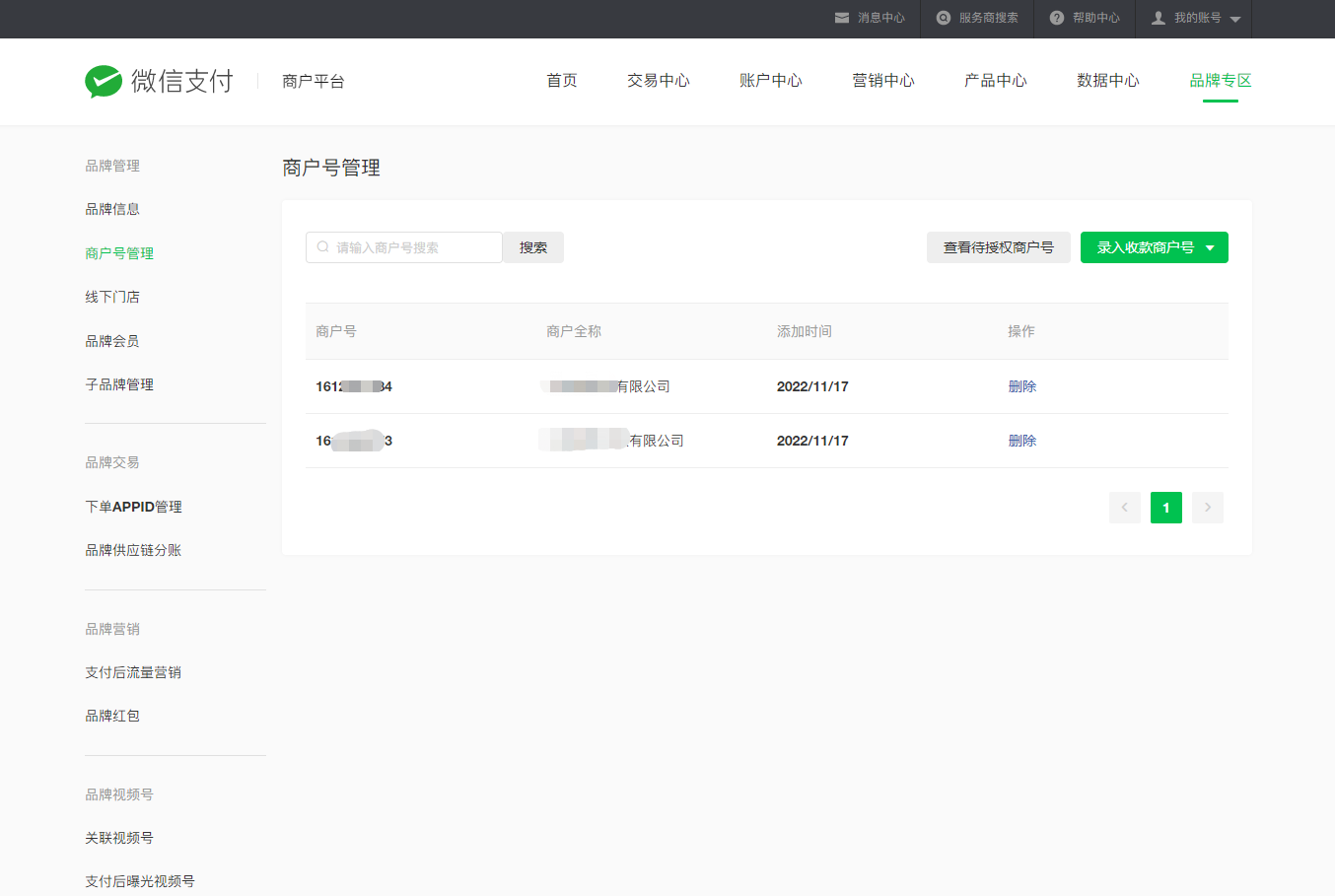Click the 添加时间 column header
The width and height of the screenshot is (1335, 896).
805,331
